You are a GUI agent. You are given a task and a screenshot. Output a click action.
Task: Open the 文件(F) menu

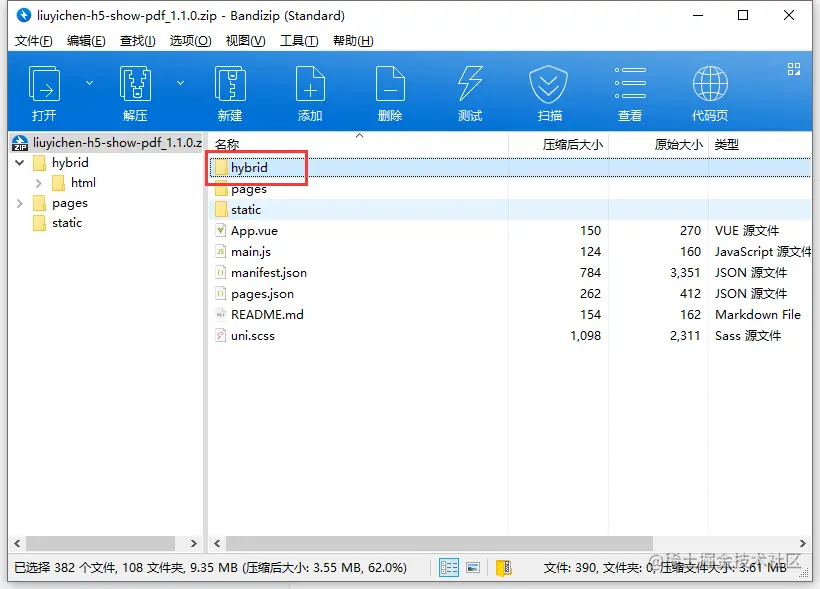point(33,41)
